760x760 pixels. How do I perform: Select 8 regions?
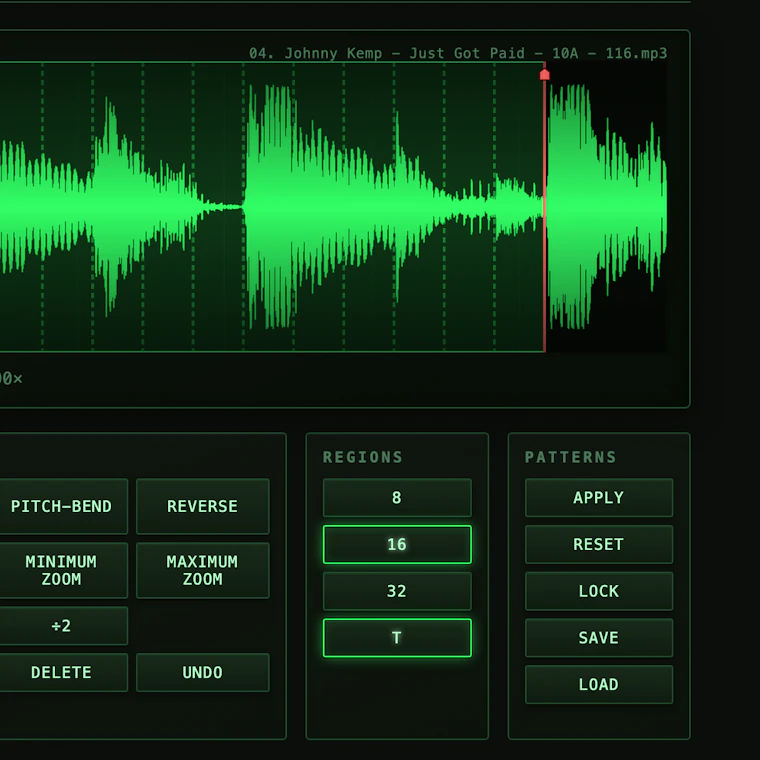click(397, 497)
